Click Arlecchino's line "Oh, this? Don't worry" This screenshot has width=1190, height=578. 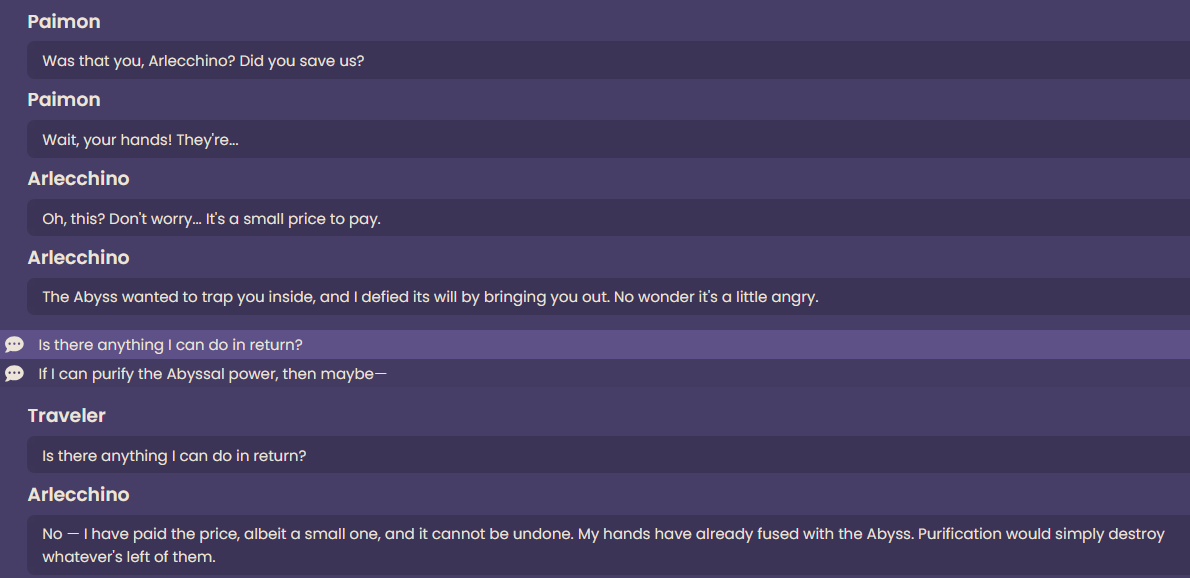pyautogui.click(x=609, y=218)
